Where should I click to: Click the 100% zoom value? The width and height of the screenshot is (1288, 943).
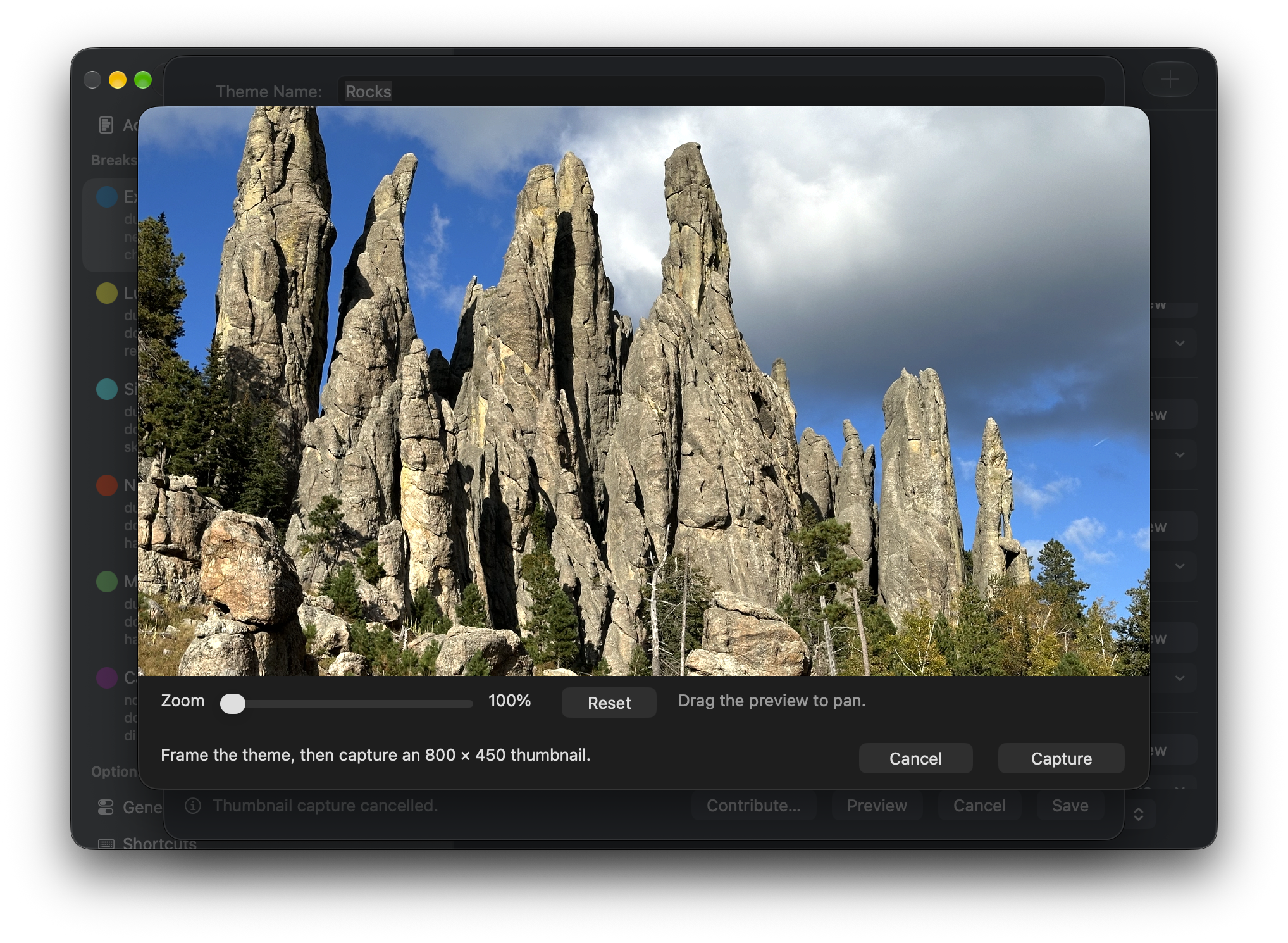pyautogui.click(x=509, y=701)
